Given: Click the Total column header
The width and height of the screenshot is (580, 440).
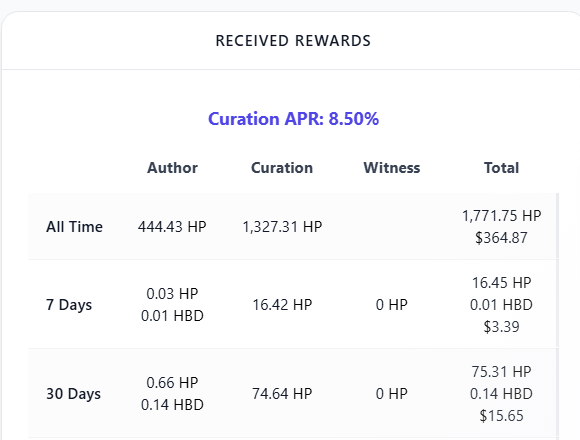Looking at the screenshot, I should pos(502,168).
